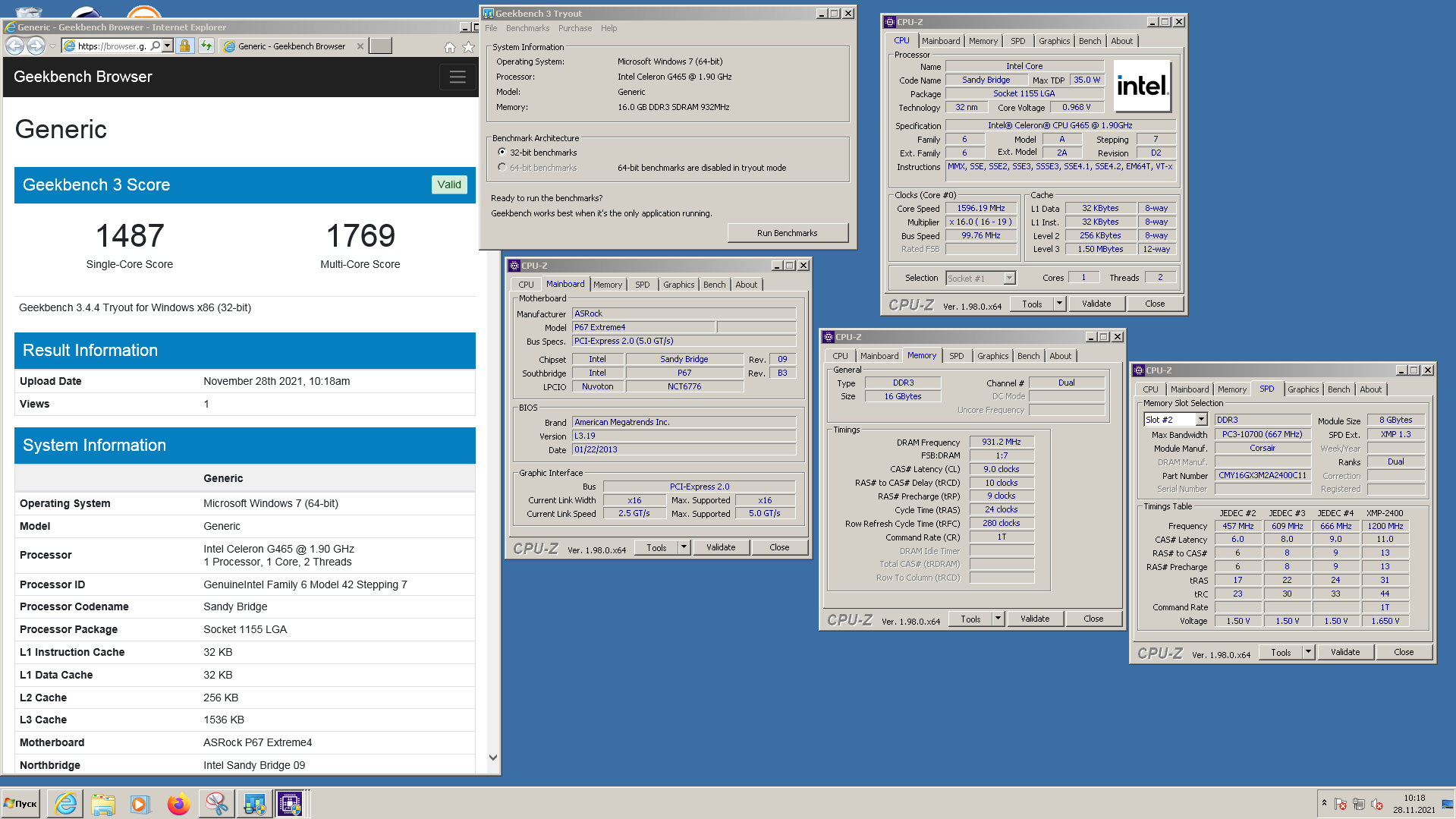This screenshot has height=819, width=1456.
Task: Select 32-bit benchmarks radio button
Action: tap(502, 153)
